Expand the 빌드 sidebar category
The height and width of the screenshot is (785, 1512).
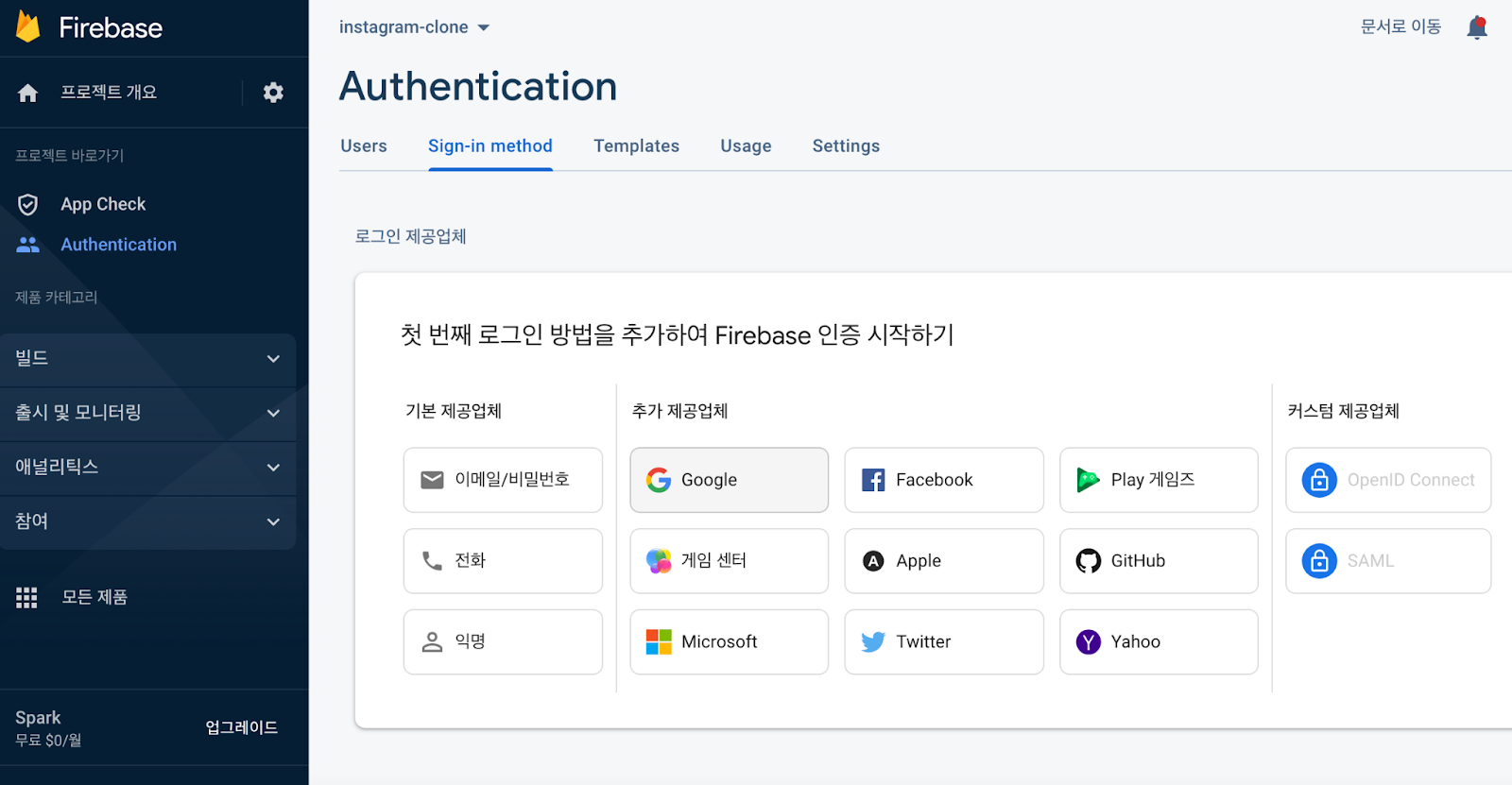tap(148, 359)
